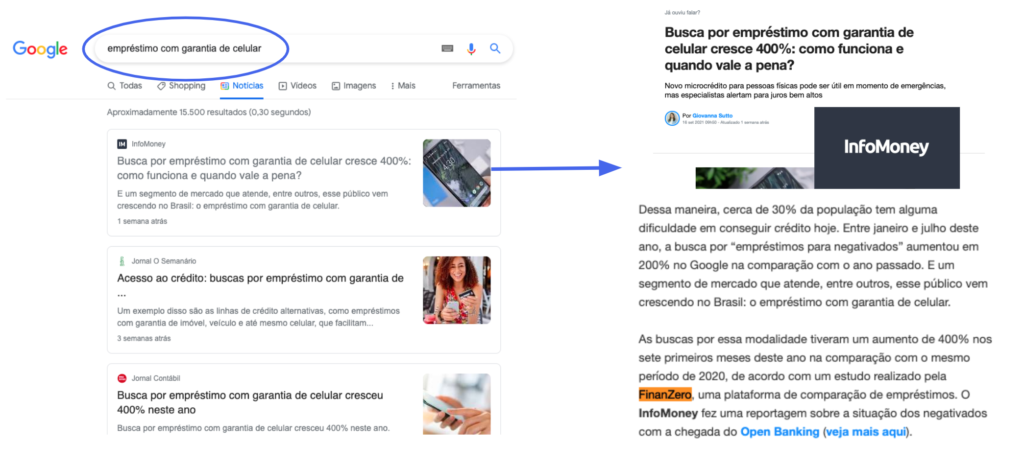The height and width of the screenshot is (465, 1024).
Task: Open InfoMoney headline 'Busca por empréstimo... cresce 400%'
Action: tap(264, 168)
